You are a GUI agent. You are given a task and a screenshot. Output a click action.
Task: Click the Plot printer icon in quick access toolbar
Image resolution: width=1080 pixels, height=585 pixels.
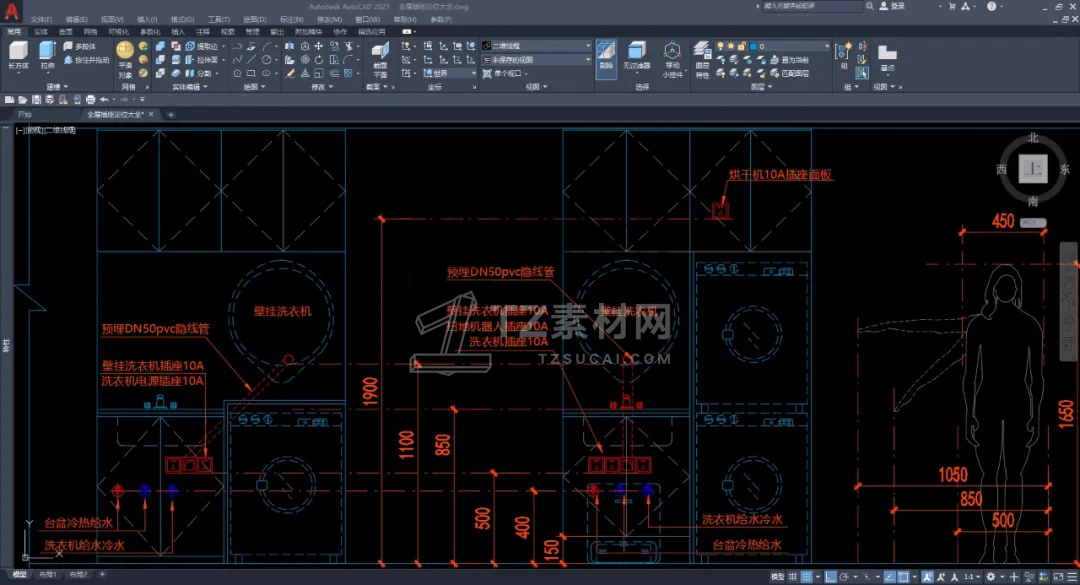click(90, 100)
